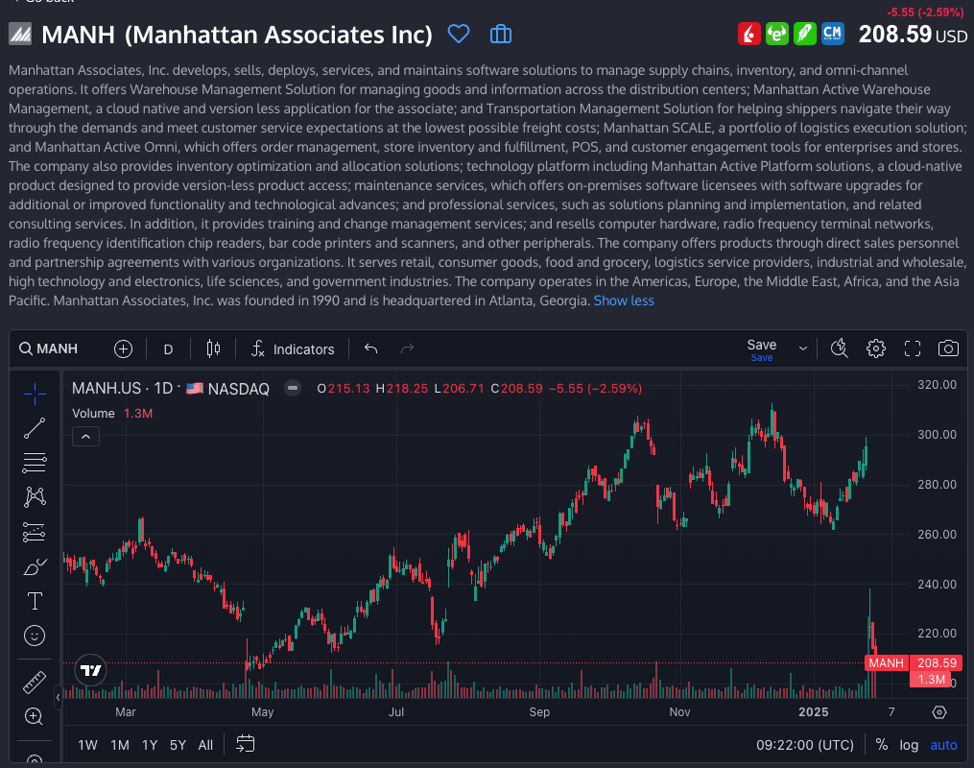Click the TradingView logo on chart
Viewport: 974px width, 768px height.
91,670
